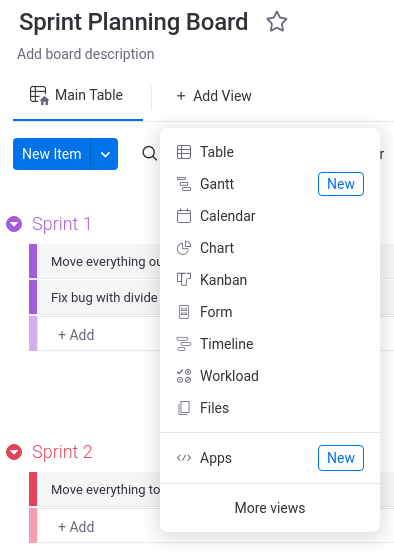Click Add board description field

(x=86, y=54)
